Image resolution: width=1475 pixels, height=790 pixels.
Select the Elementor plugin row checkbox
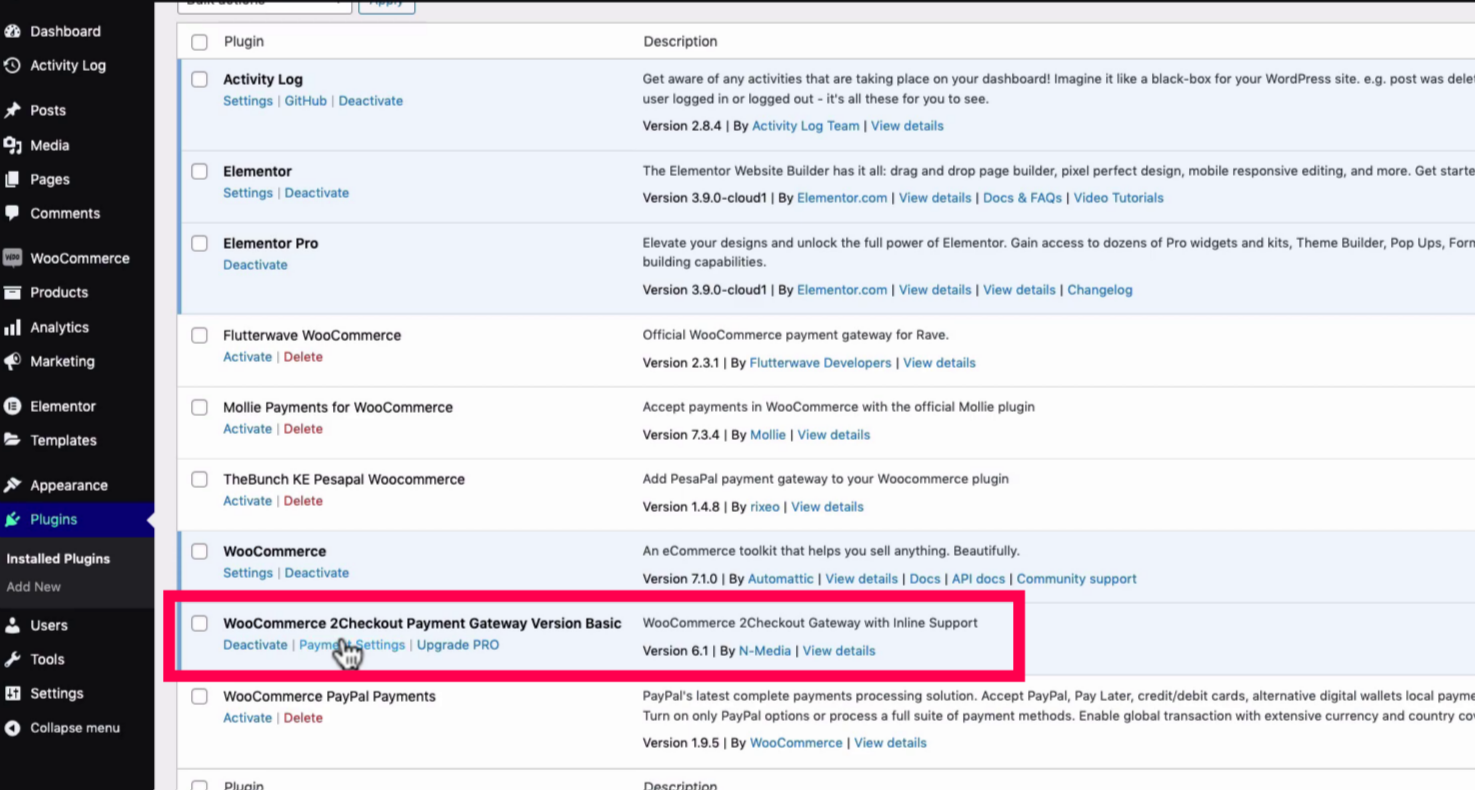tap(200, 172)
